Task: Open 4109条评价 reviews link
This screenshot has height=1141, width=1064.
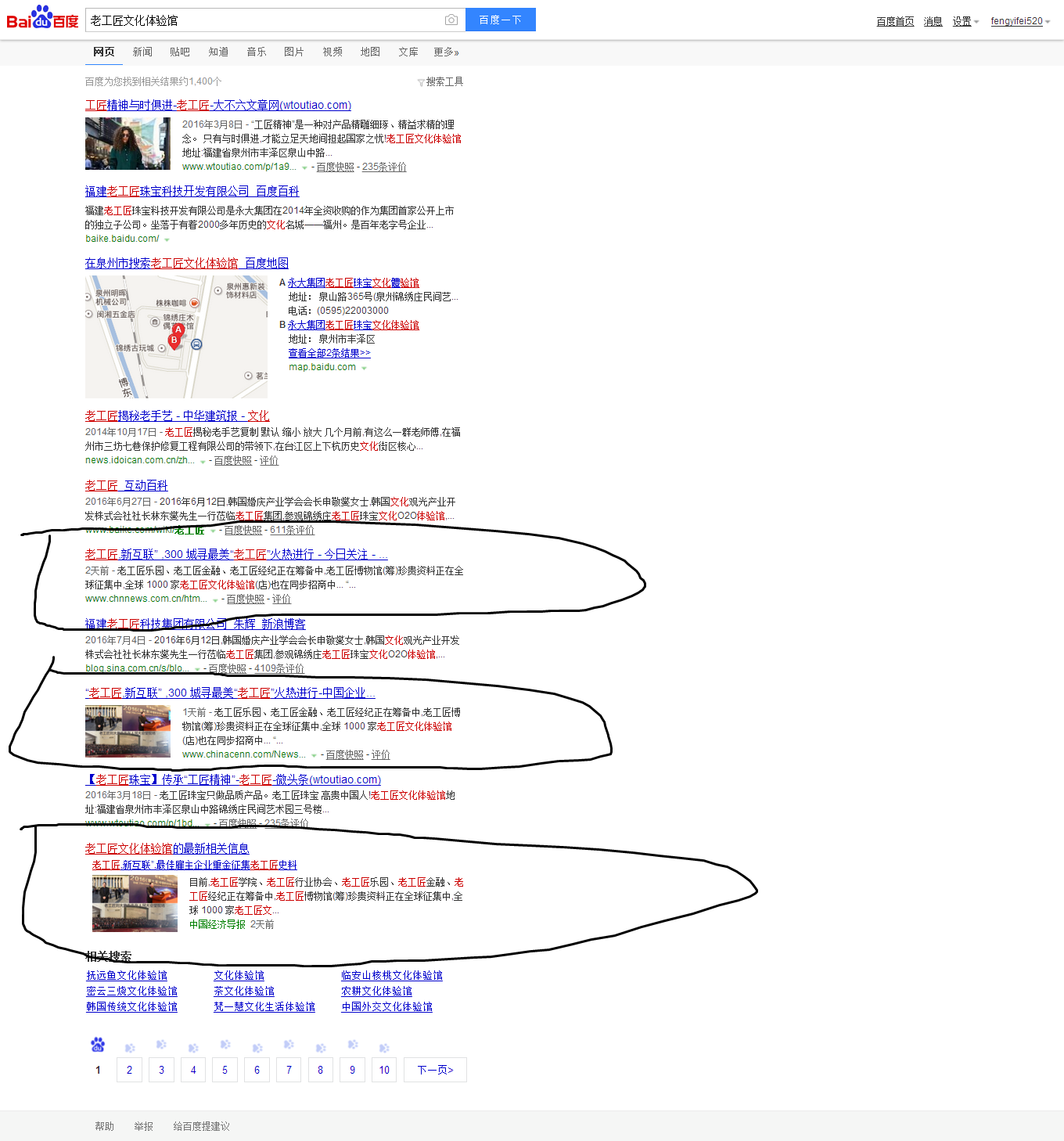Action: click(x=279, y=669)
